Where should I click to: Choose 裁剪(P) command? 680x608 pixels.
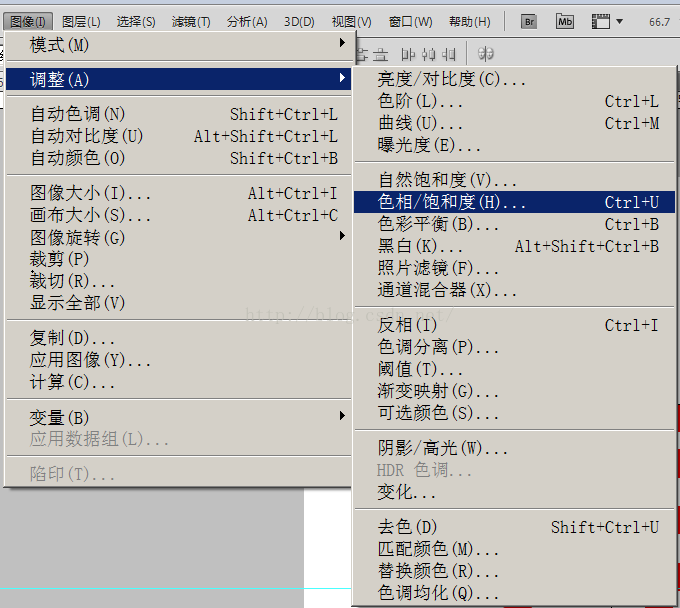[x=179, y=259]
